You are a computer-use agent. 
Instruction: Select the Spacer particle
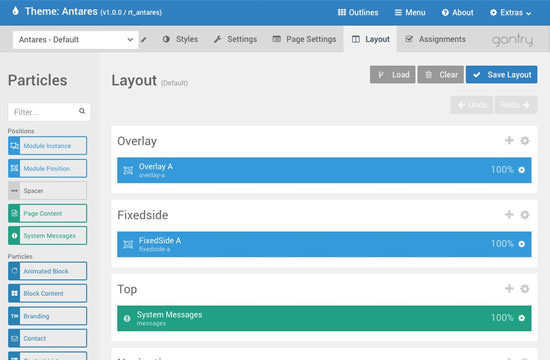point(47,191)
